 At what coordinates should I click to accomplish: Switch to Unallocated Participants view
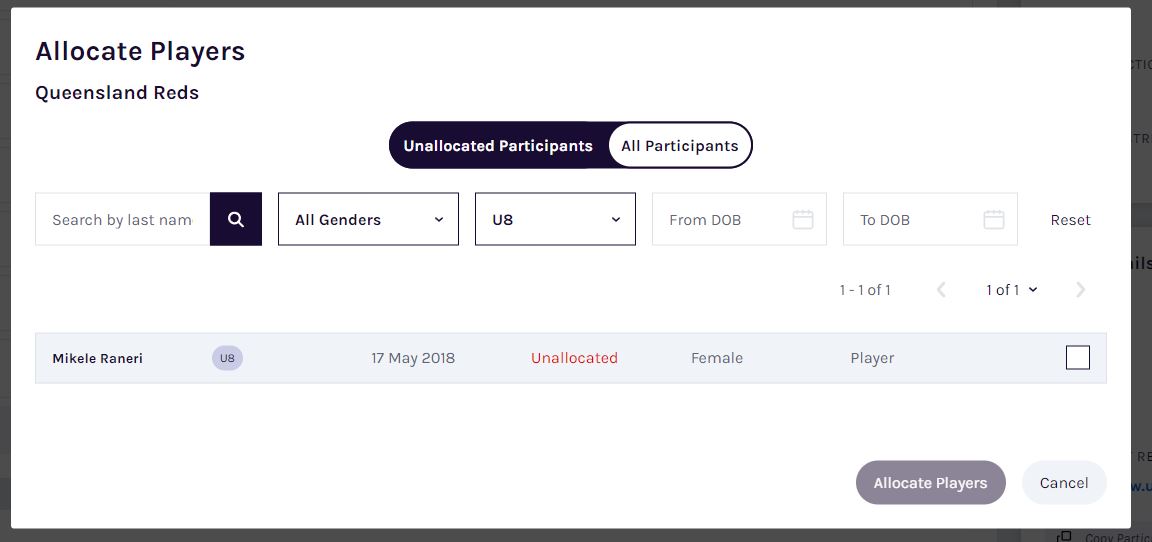498,145
